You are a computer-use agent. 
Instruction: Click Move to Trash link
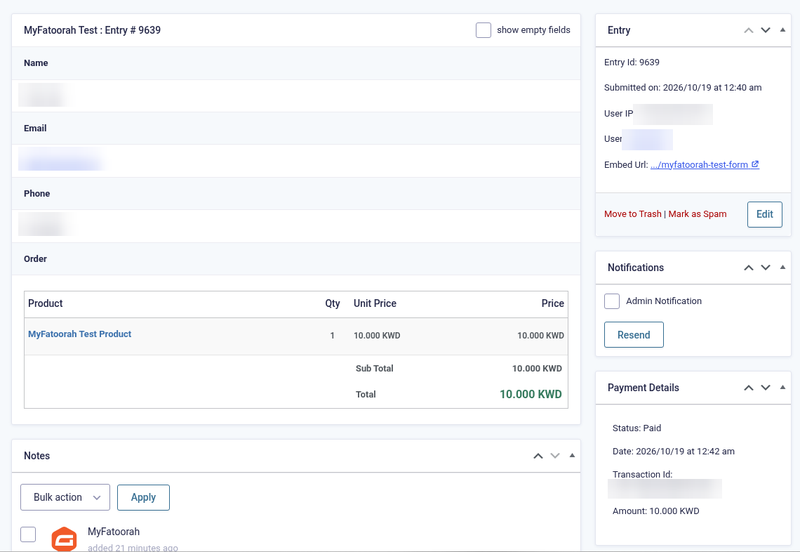[633, 214]
